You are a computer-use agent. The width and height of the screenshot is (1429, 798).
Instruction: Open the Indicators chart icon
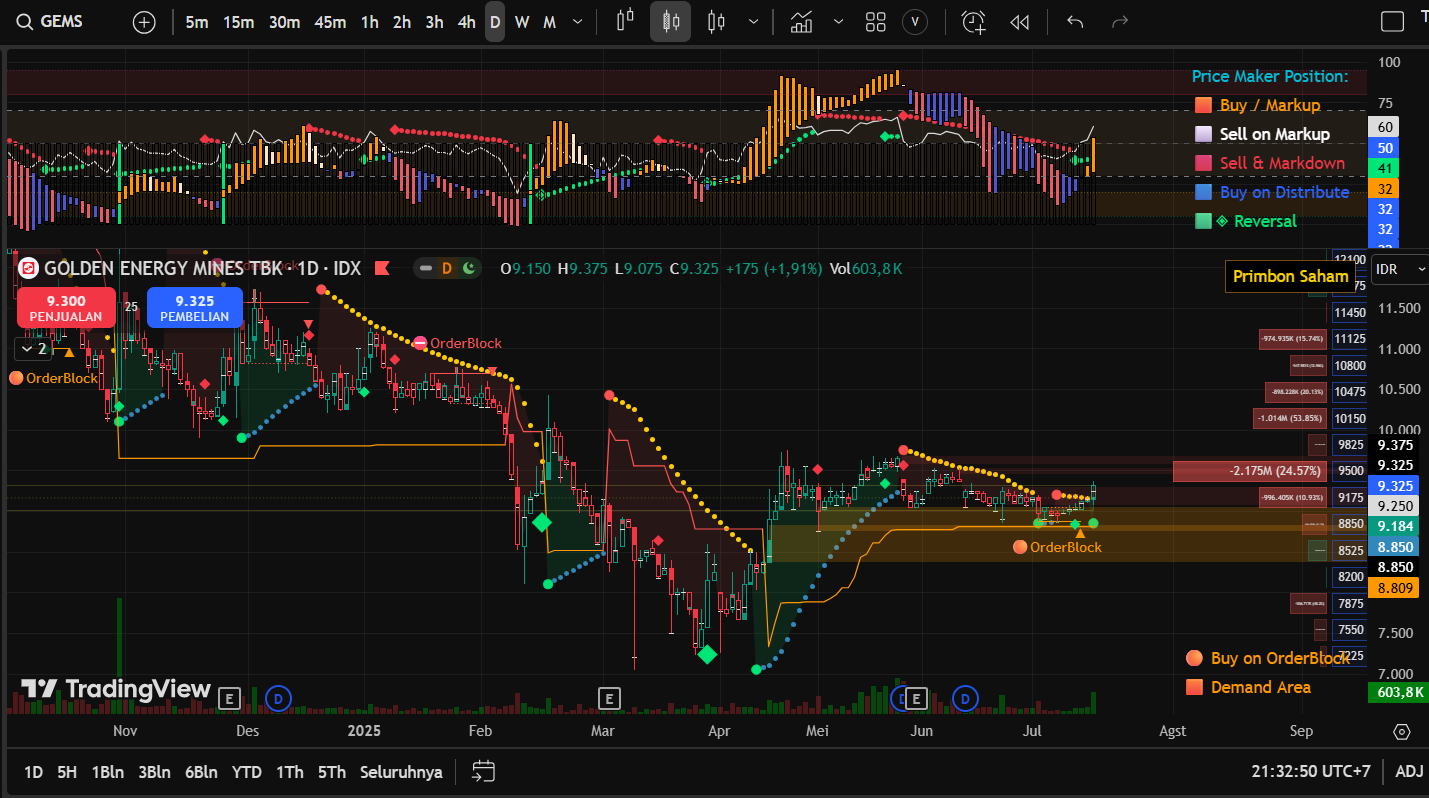coord(801,22)
